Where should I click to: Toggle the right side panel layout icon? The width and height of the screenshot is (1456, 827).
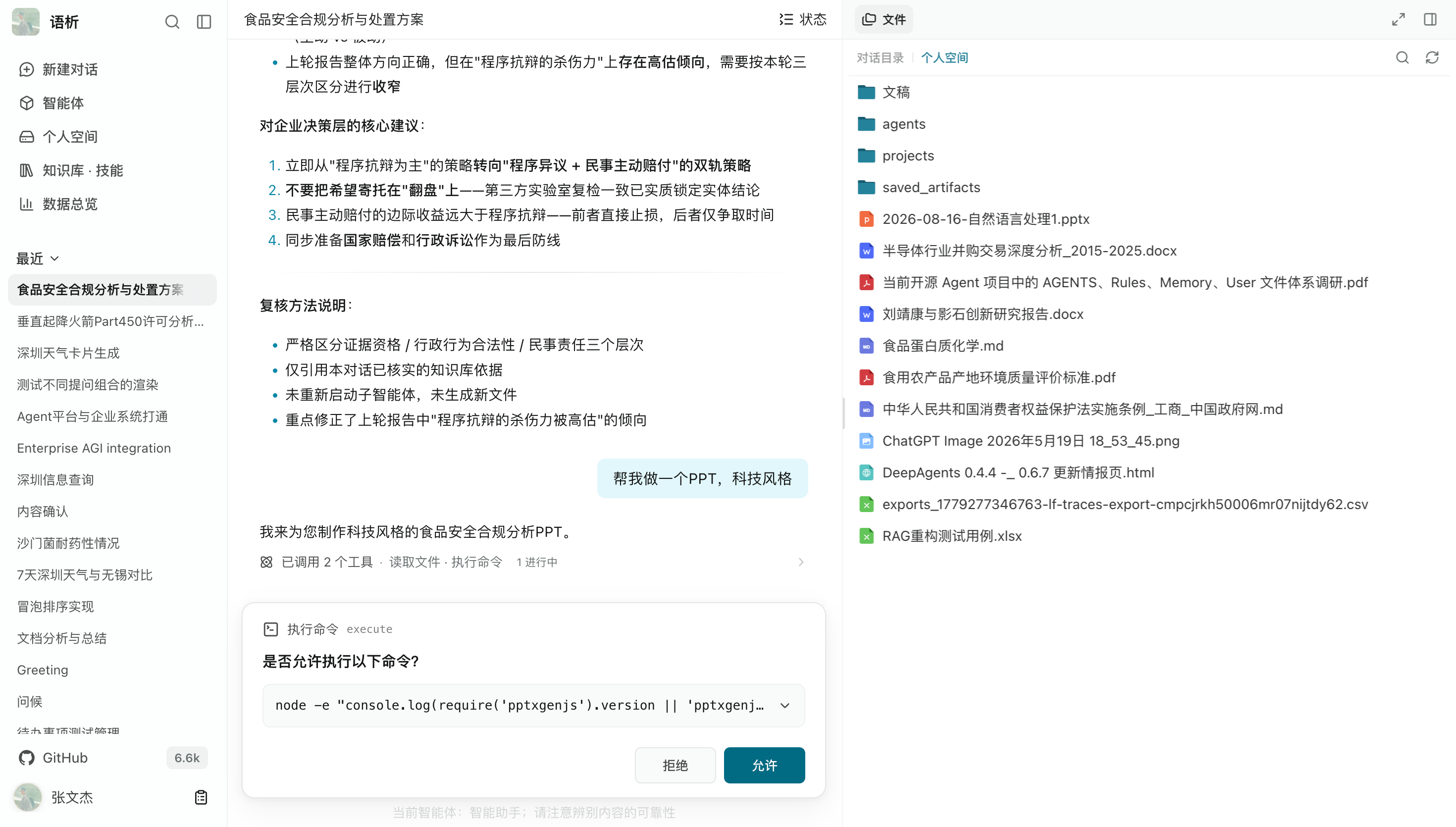click(x=1430, y=19)
